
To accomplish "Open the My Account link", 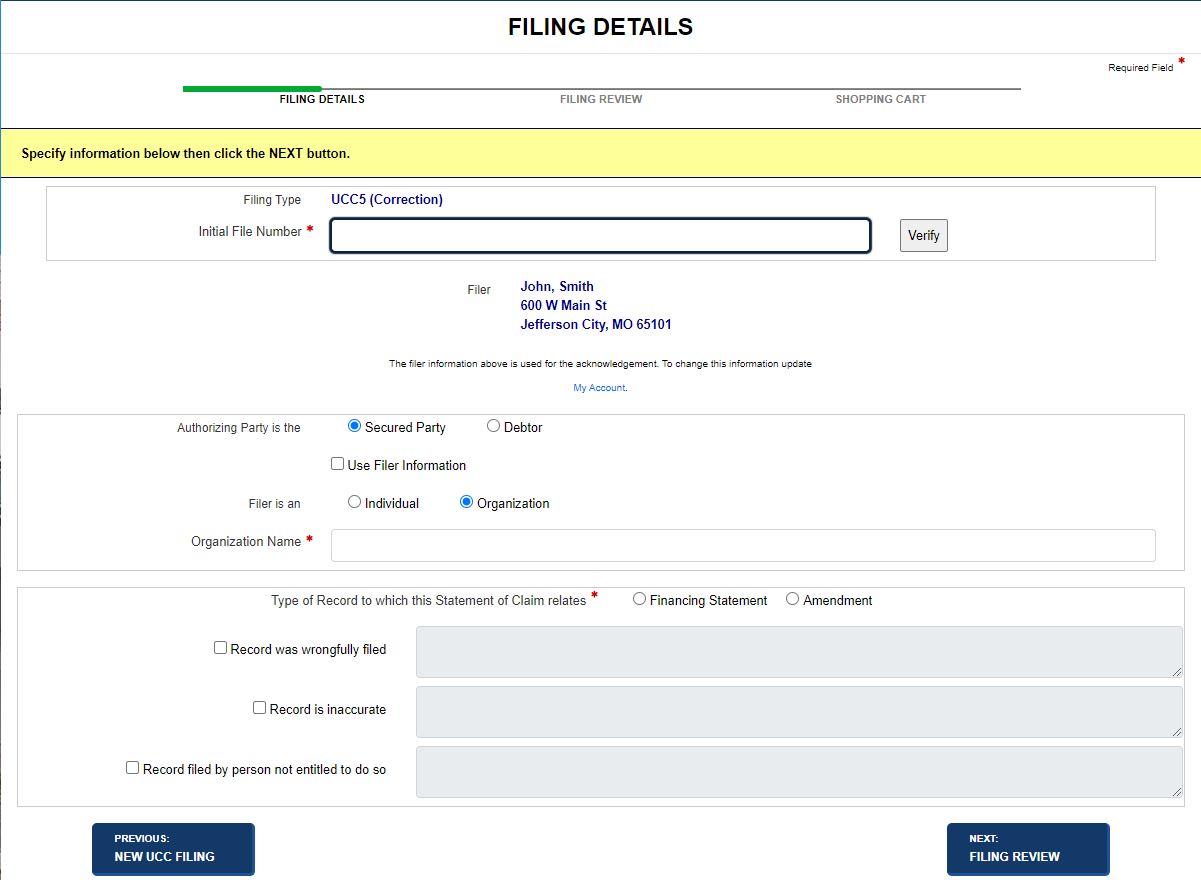I will coord(599,387).
